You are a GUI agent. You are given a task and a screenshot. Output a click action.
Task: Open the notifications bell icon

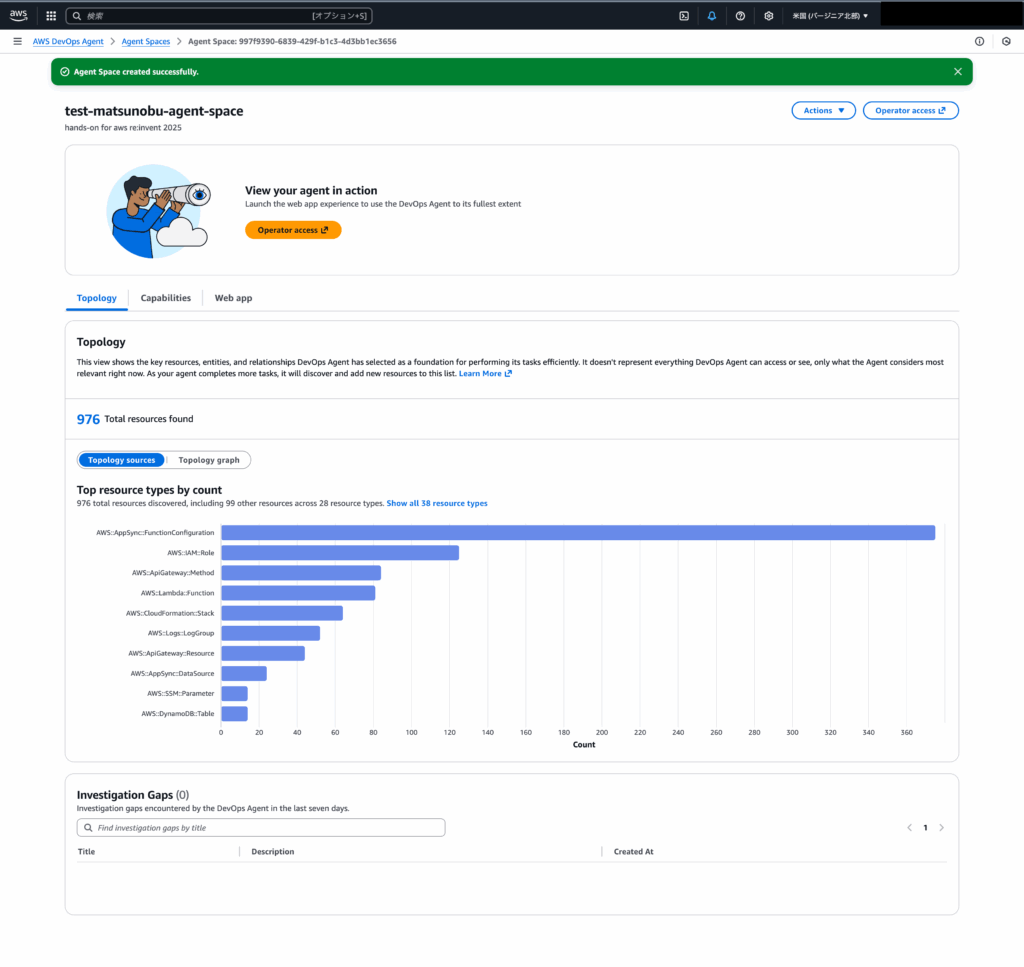(x=712, y=16)
